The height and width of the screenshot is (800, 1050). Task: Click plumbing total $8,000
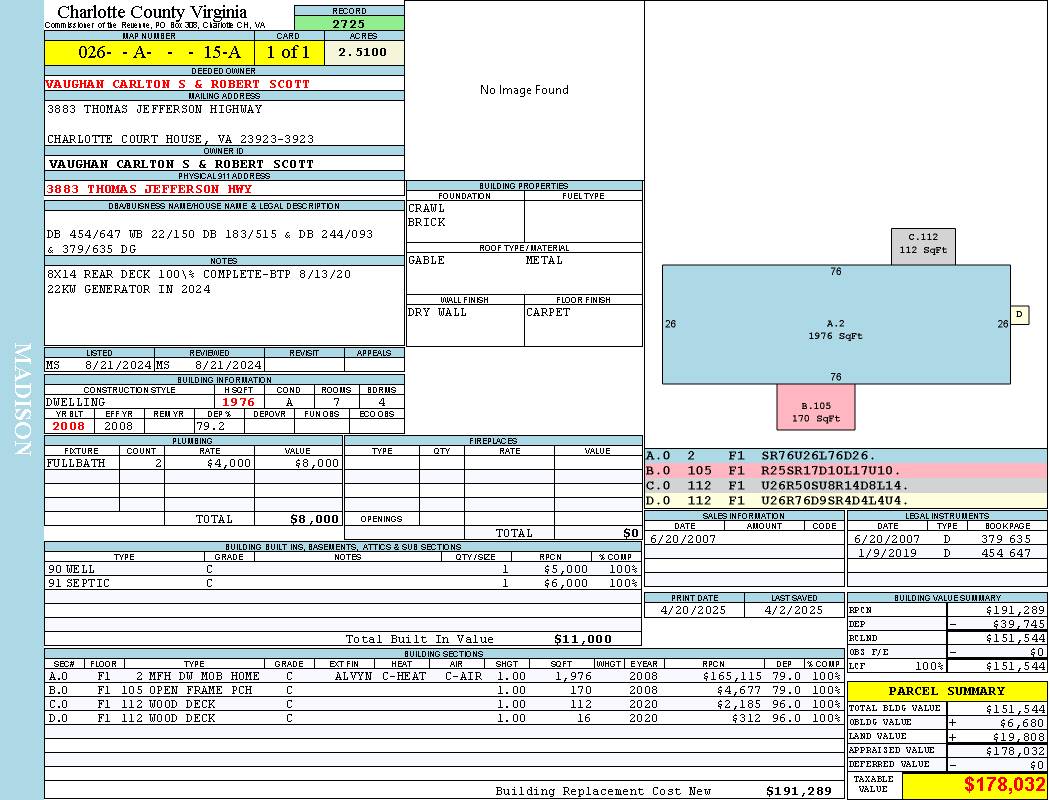[x=314, y=519]
